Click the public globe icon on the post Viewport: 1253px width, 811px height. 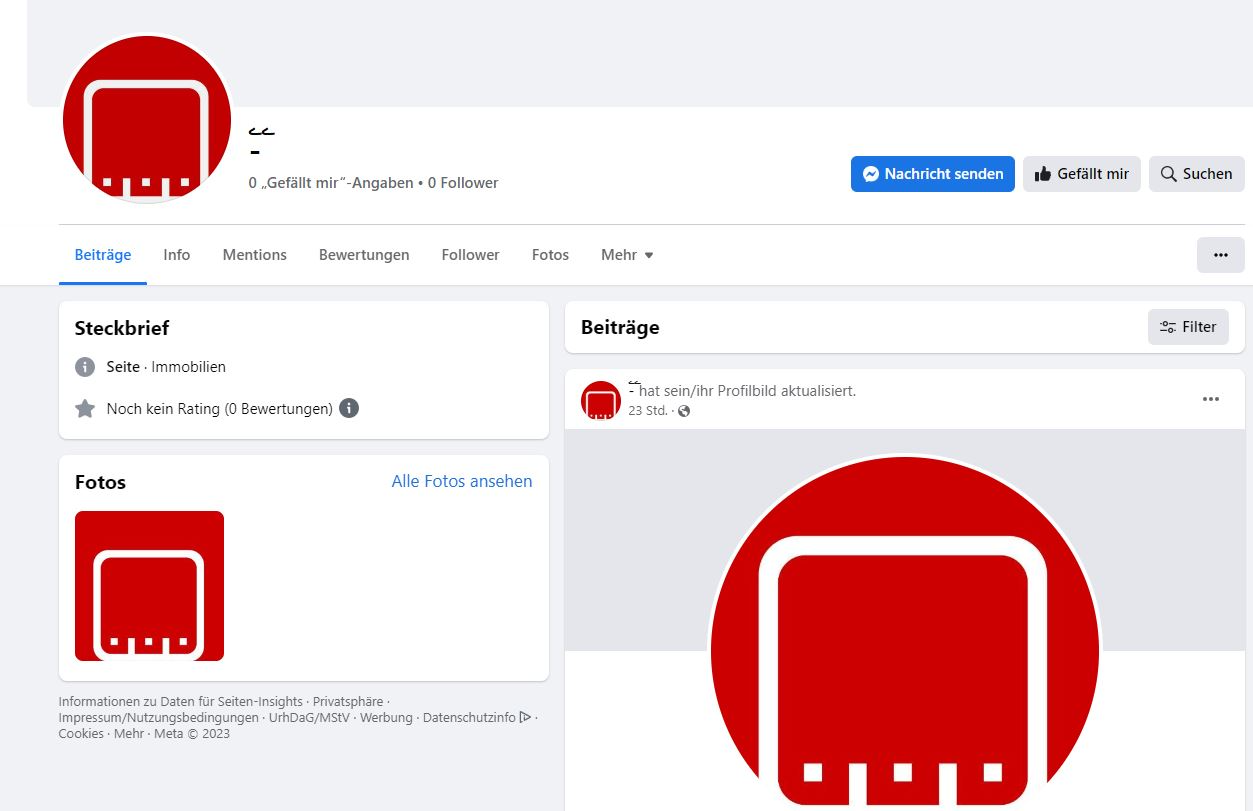tap(684, 411)
